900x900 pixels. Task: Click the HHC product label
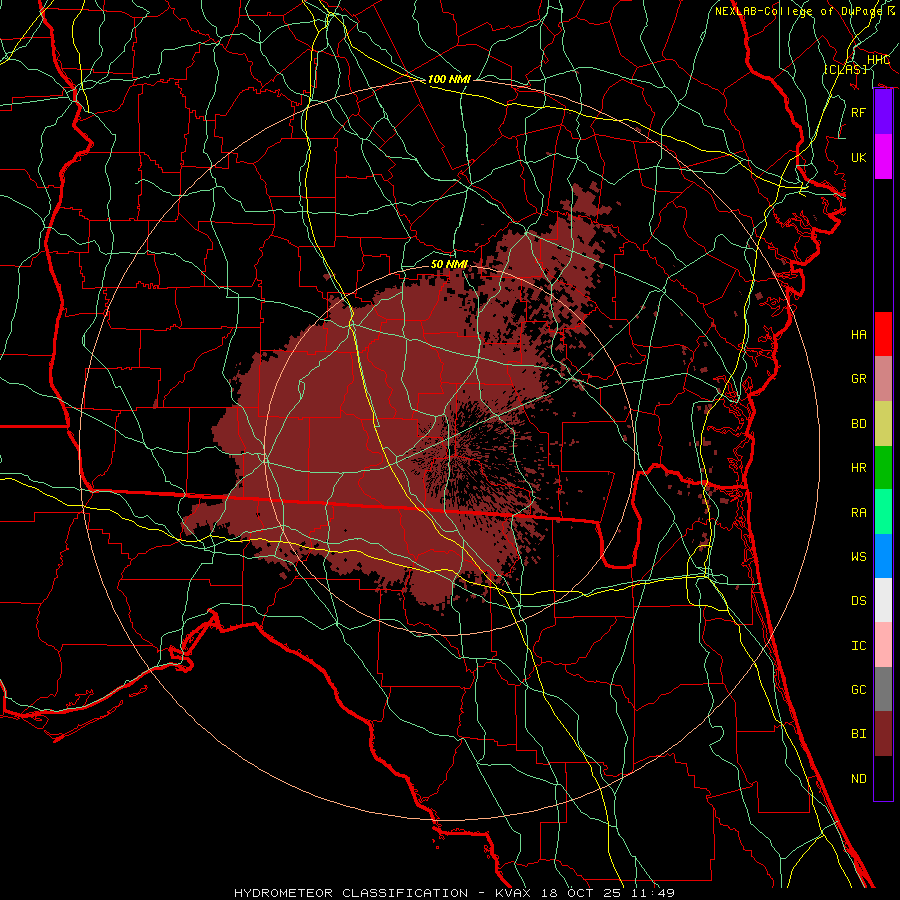coord(878,60)
